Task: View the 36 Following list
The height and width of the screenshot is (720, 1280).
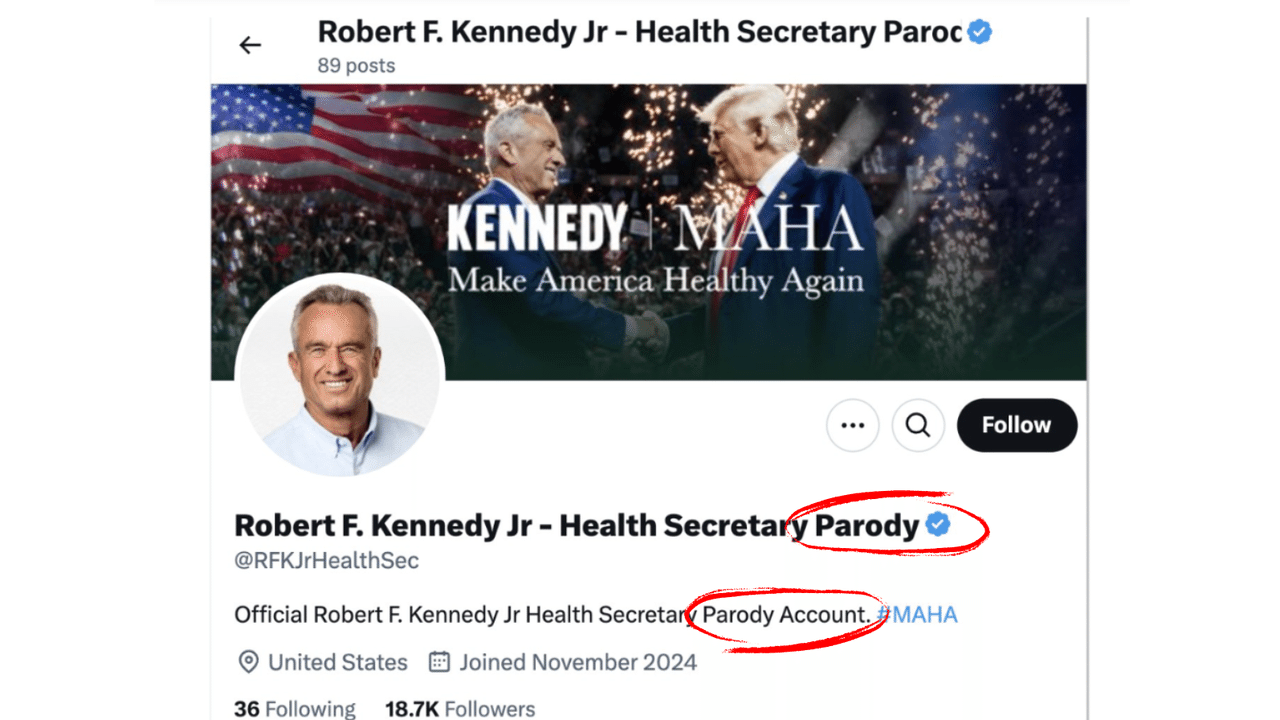Action: point(294,708)
